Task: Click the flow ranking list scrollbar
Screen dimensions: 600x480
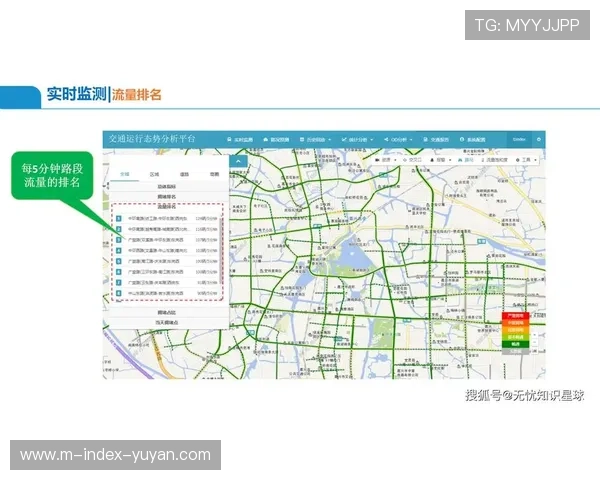Action: coord(220,251)
